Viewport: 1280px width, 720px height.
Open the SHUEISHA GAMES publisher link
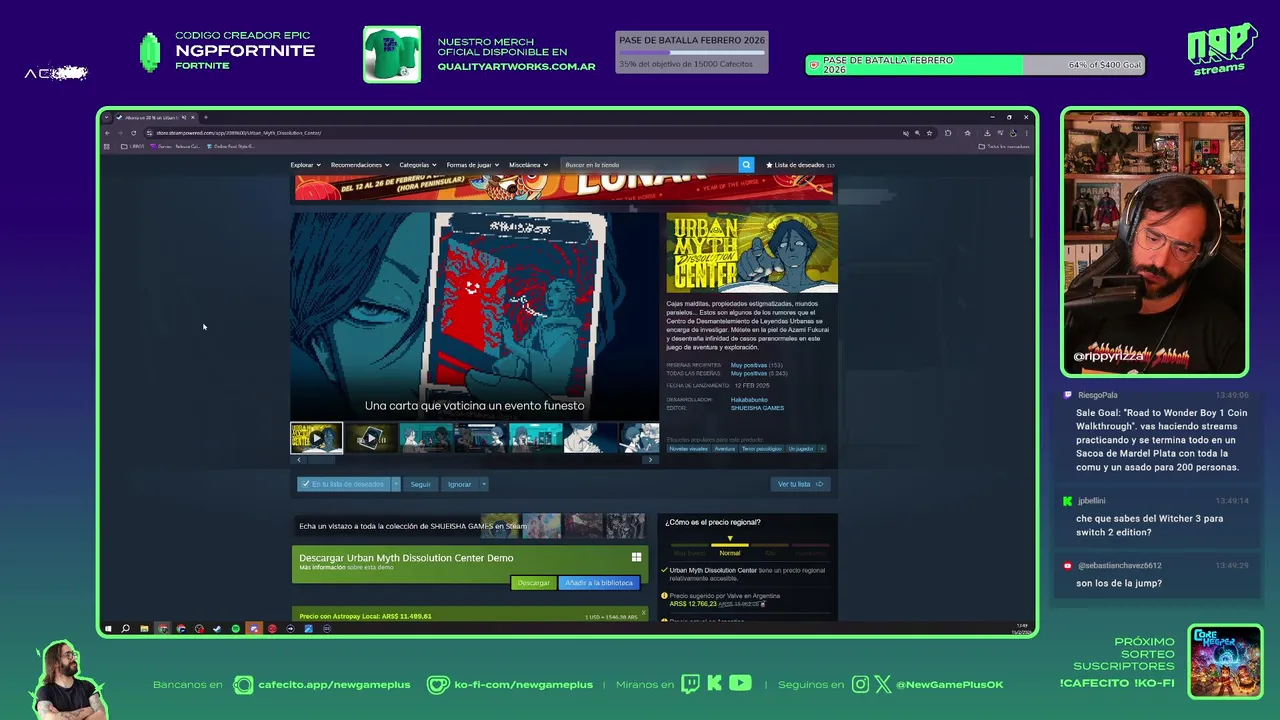(x=757, y=408)
